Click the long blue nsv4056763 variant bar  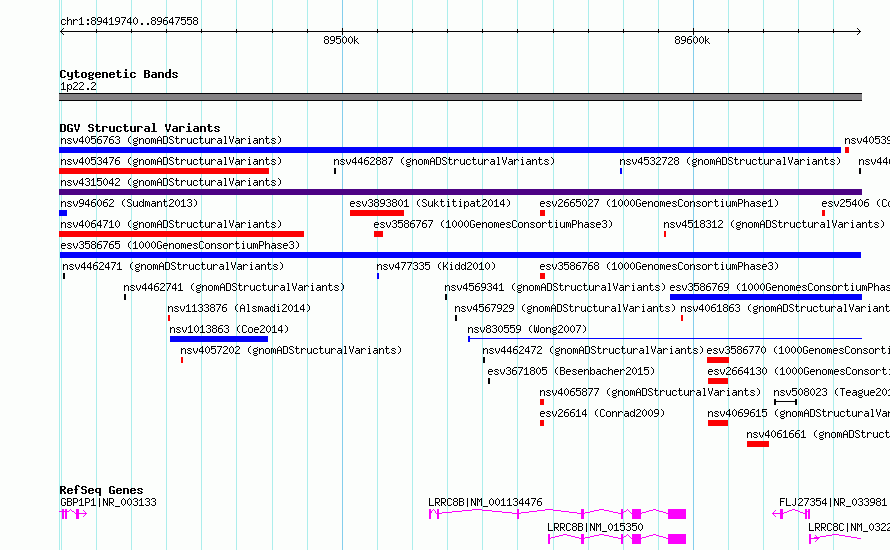[450, 150]
